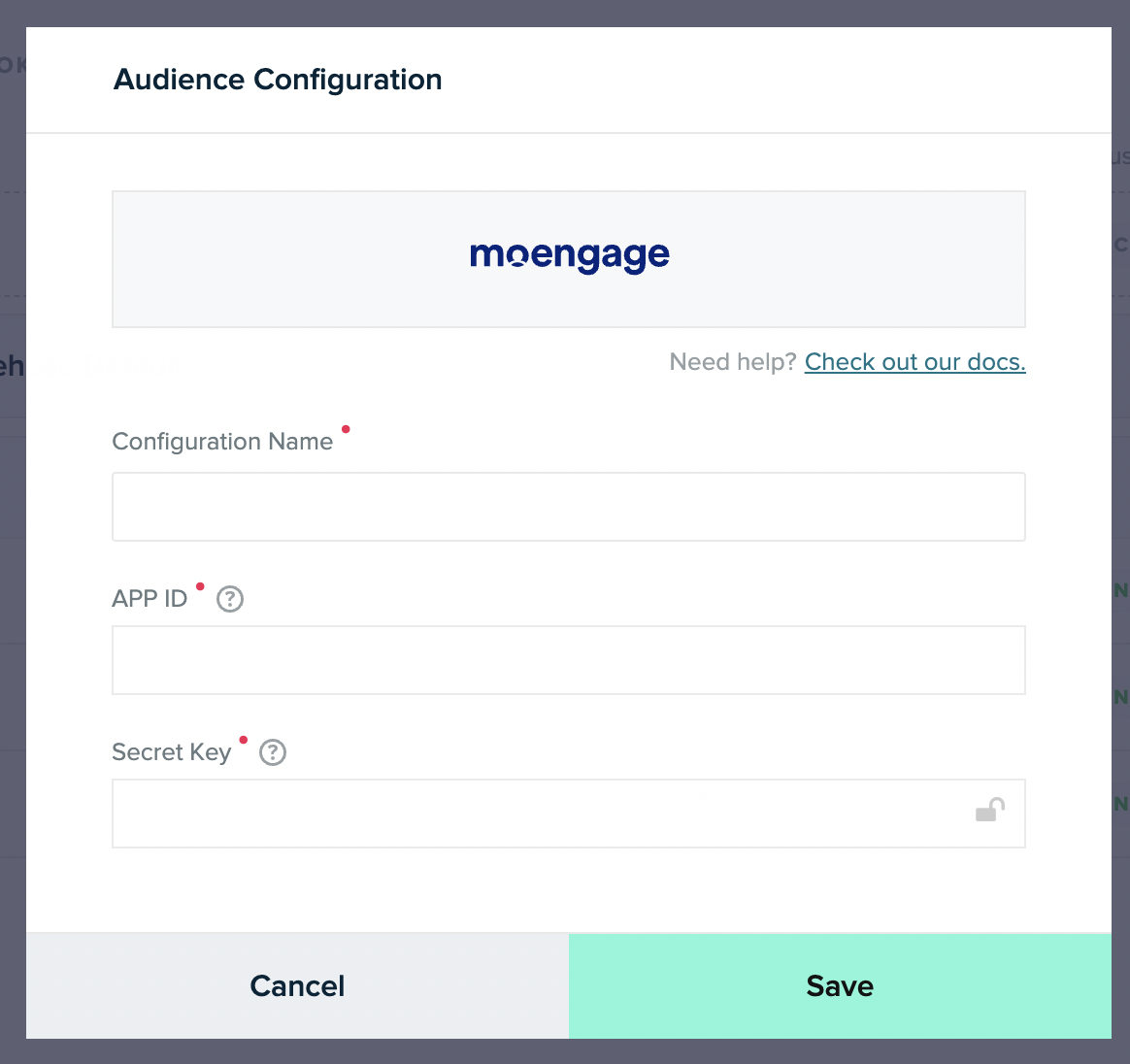Click the Secret Key label text
The height and width of the screenshot is (1064, 1130).
pyautogui.click(x=172, y=752)
